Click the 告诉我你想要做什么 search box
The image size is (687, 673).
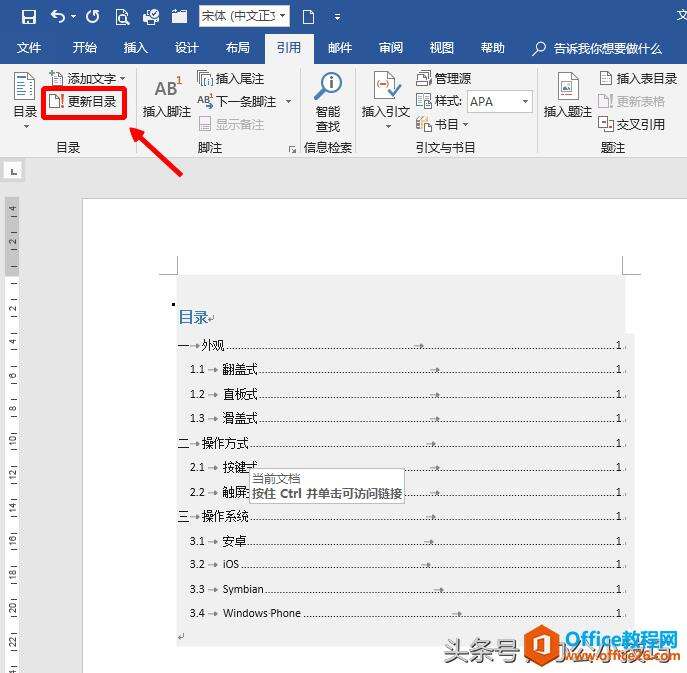pyautogui.click(x=597, y=48)
